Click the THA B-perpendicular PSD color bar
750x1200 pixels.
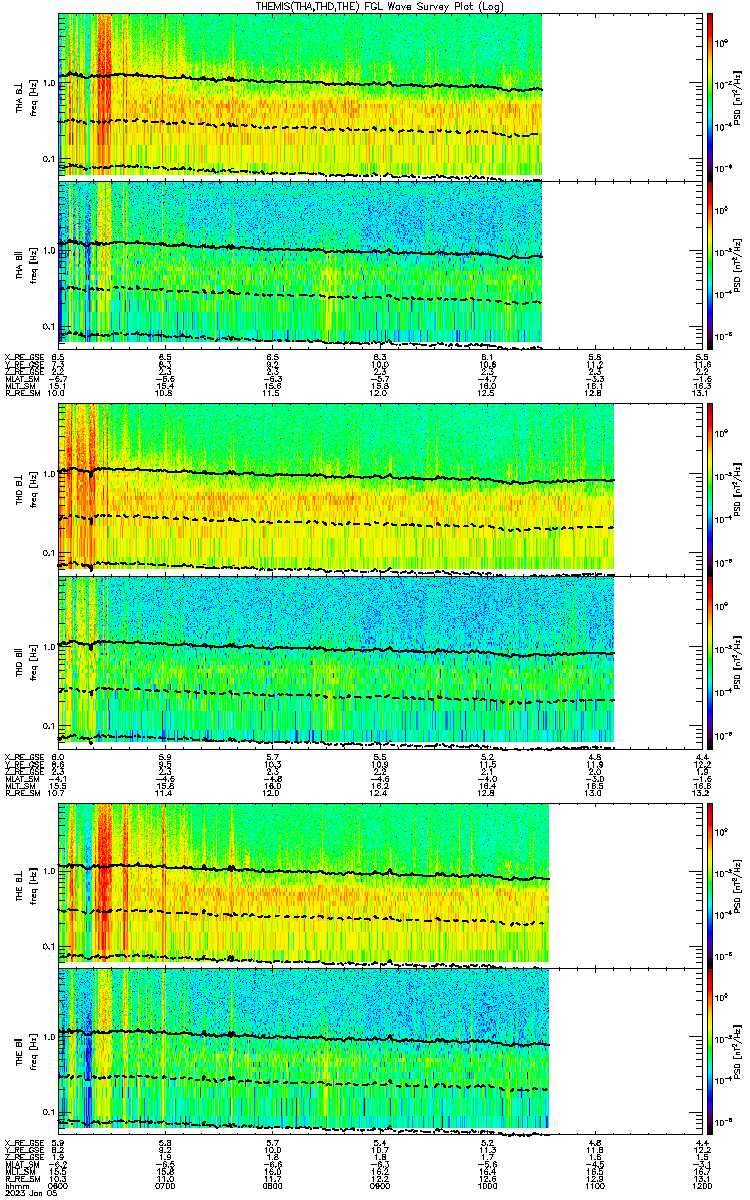[710, 95]
